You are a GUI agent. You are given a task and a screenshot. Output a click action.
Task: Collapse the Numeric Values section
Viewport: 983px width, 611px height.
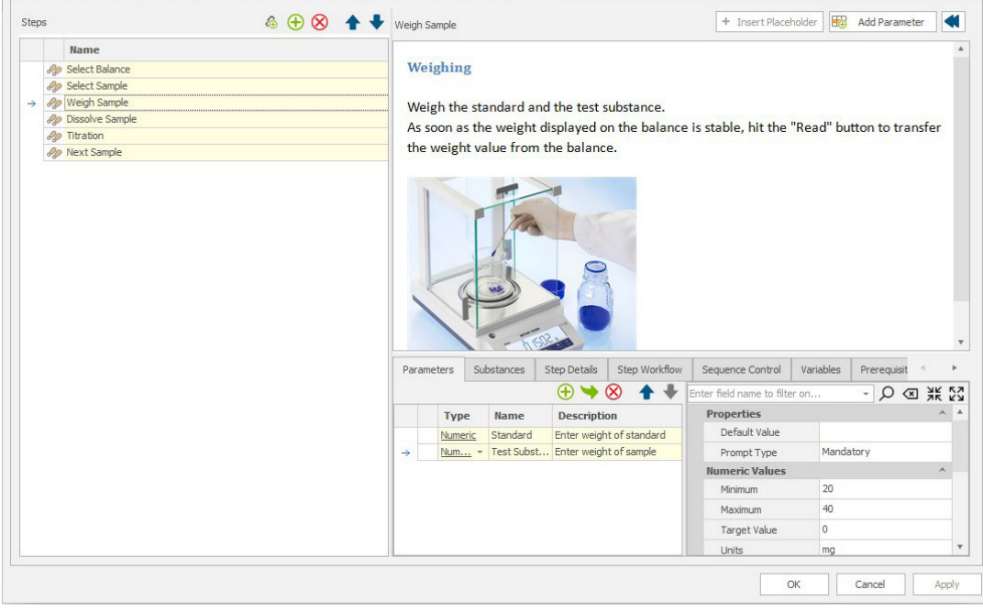tap(942, 471)
